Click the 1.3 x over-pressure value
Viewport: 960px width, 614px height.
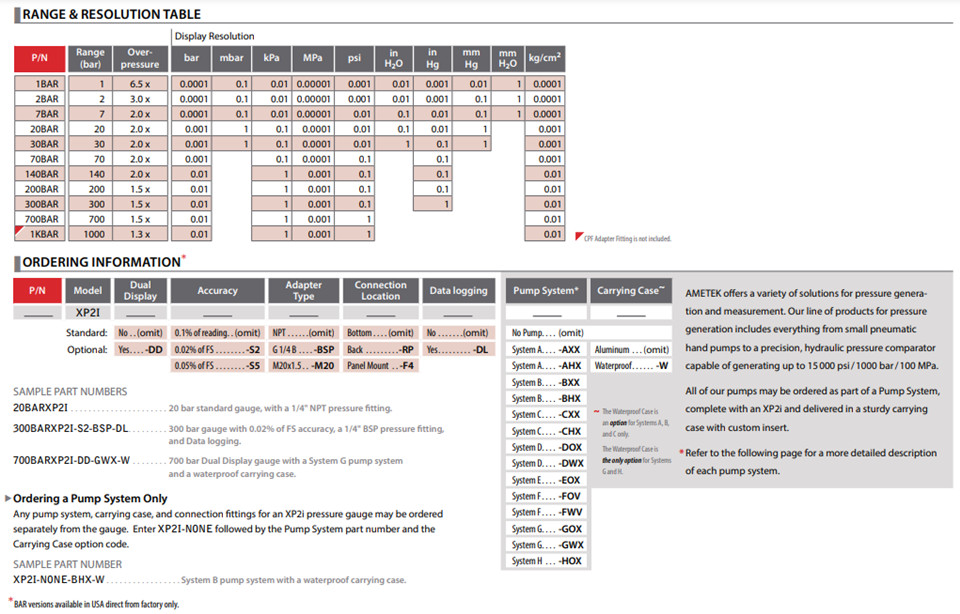[x=141, y=234]
